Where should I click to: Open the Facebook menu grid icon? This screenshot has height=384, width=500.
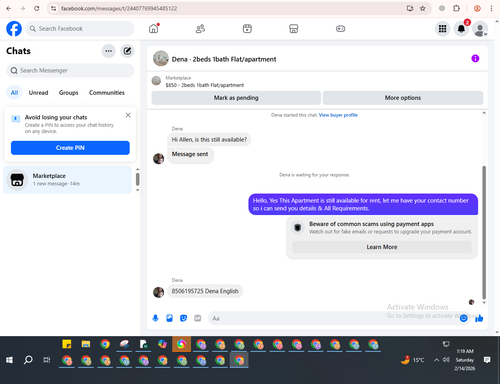pyautogui.click(x=442, y=29)
